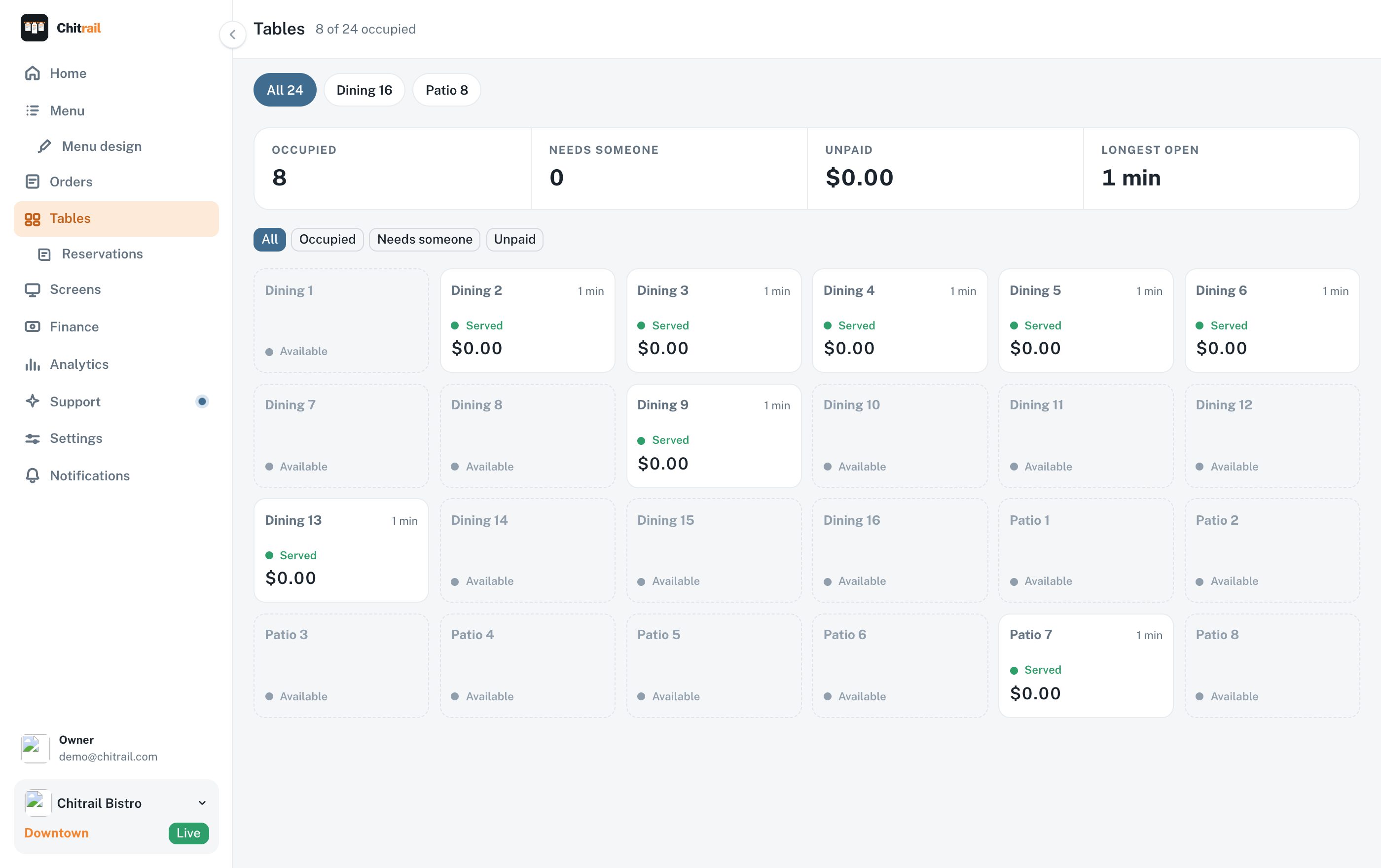1381x868 pixels.
Task: Select the All status filter chip
Action: 270,239
